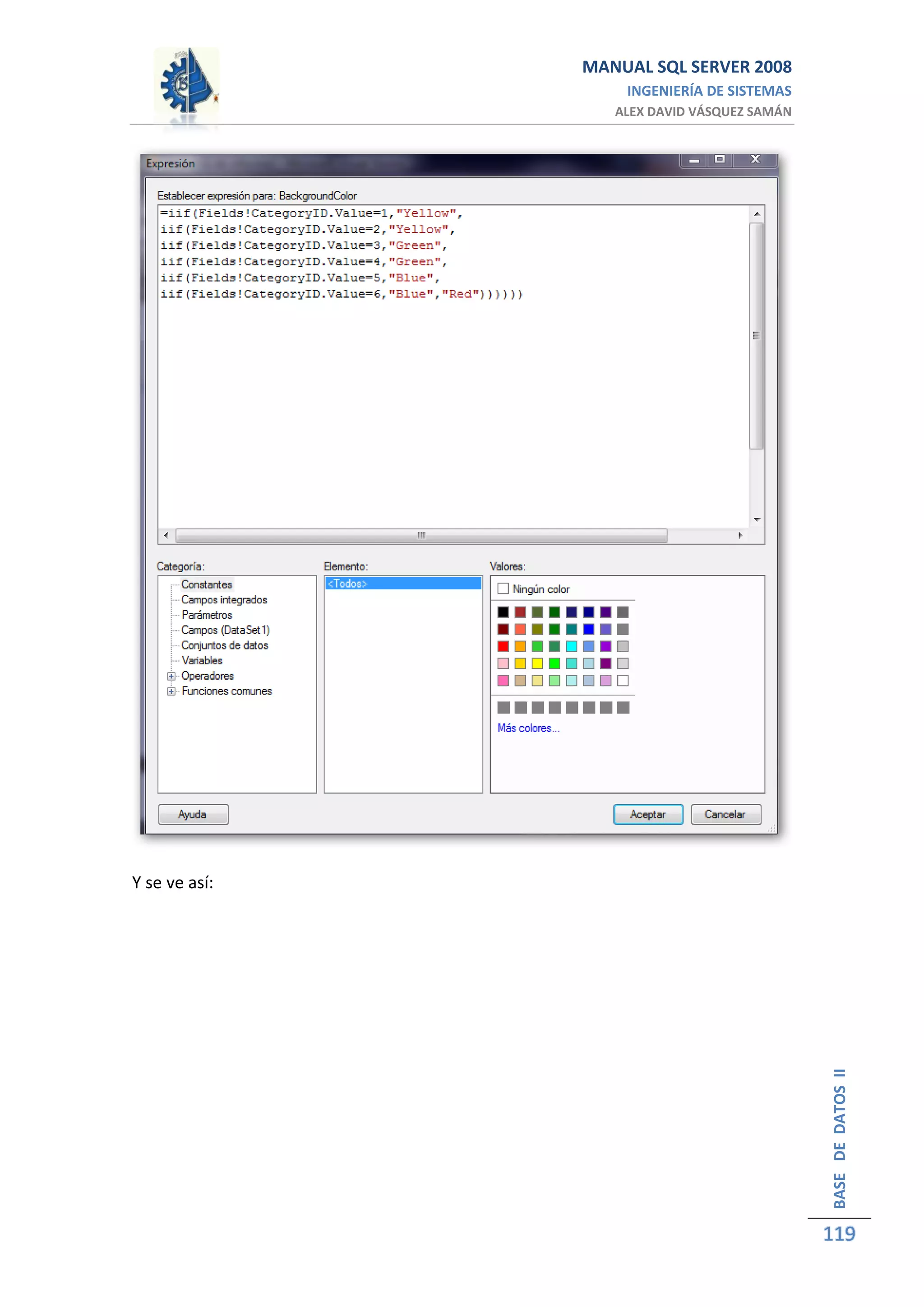
Task: Choose the orange color swatch
Action: (520, 646)
